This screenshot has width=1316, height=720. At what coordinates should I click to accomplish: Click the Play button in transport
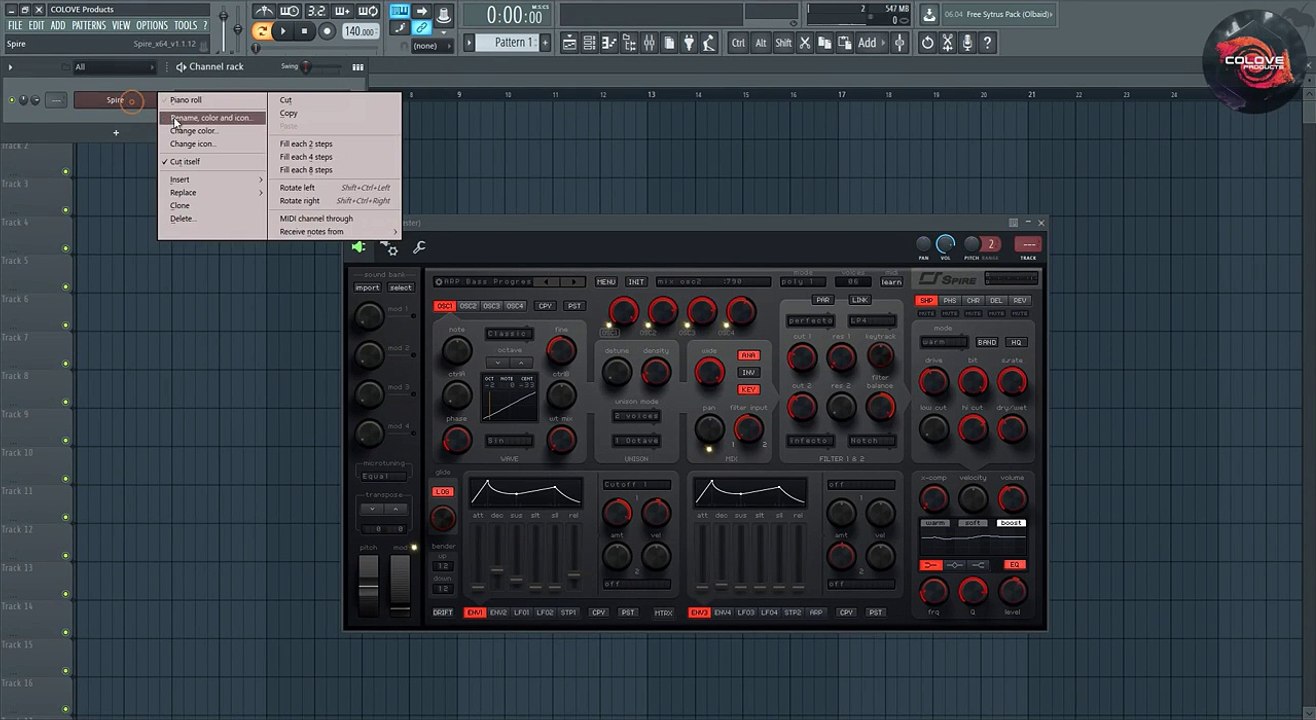[x=283, y=31]
